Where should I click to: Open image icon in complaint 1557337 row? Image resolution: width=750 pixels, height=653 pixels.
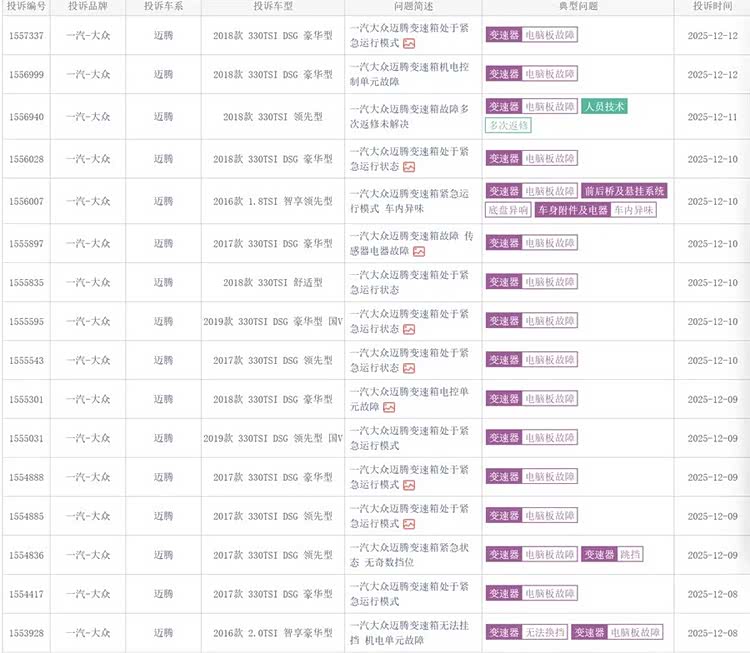coord(409,44)
